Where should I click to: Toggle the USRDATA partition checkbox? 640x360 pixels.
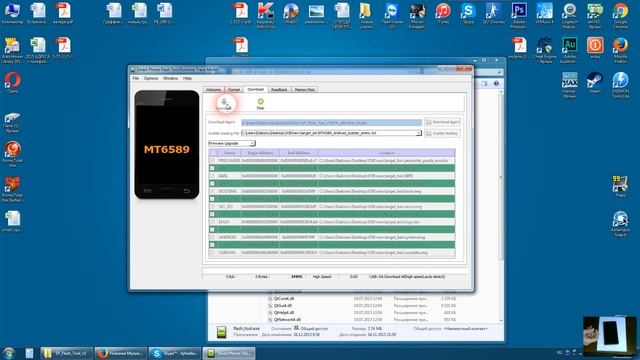point(212,253)
